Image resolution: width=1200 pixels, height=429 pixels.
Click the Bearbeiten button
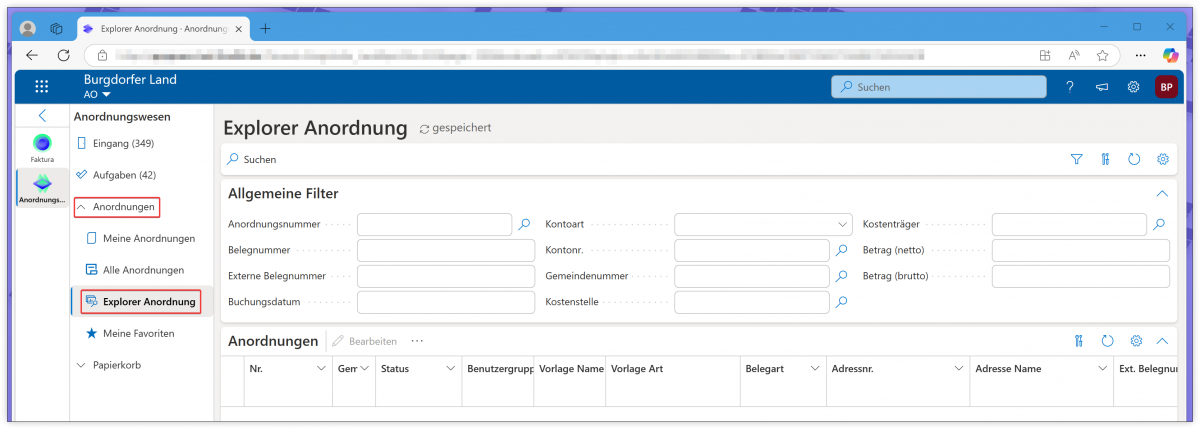pyautogui.click(x=366, y=341)
